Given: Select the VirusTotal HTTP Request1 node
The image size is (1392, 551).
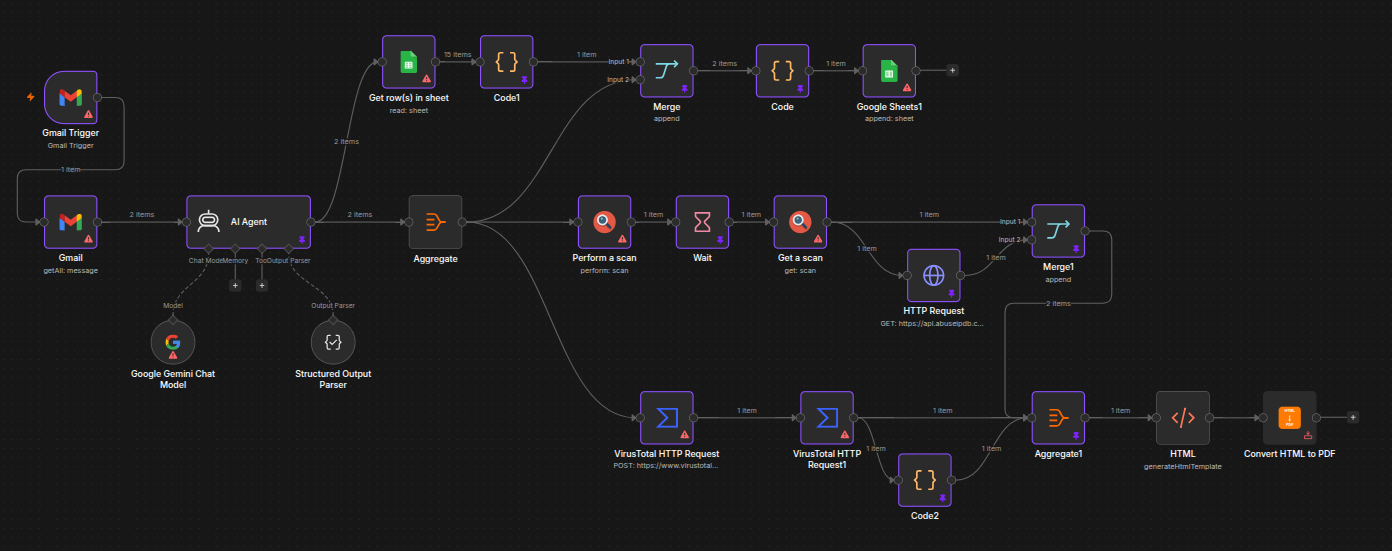Looking at the screenshot, I should pyautogui.click(x=826, y=418).
